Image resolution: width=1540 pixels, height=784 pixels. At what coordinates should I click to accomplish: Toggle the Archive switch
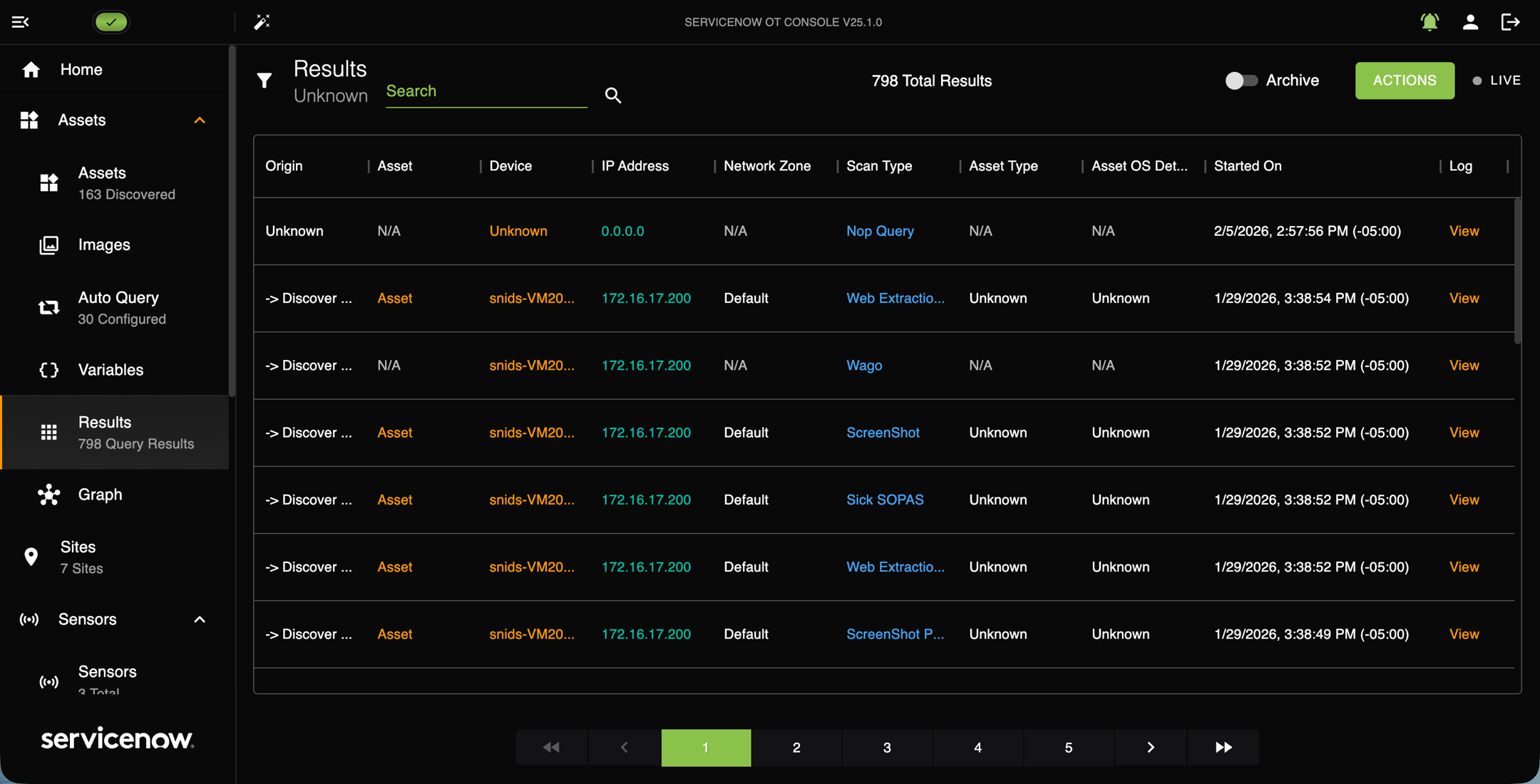tap(1241, 81)
